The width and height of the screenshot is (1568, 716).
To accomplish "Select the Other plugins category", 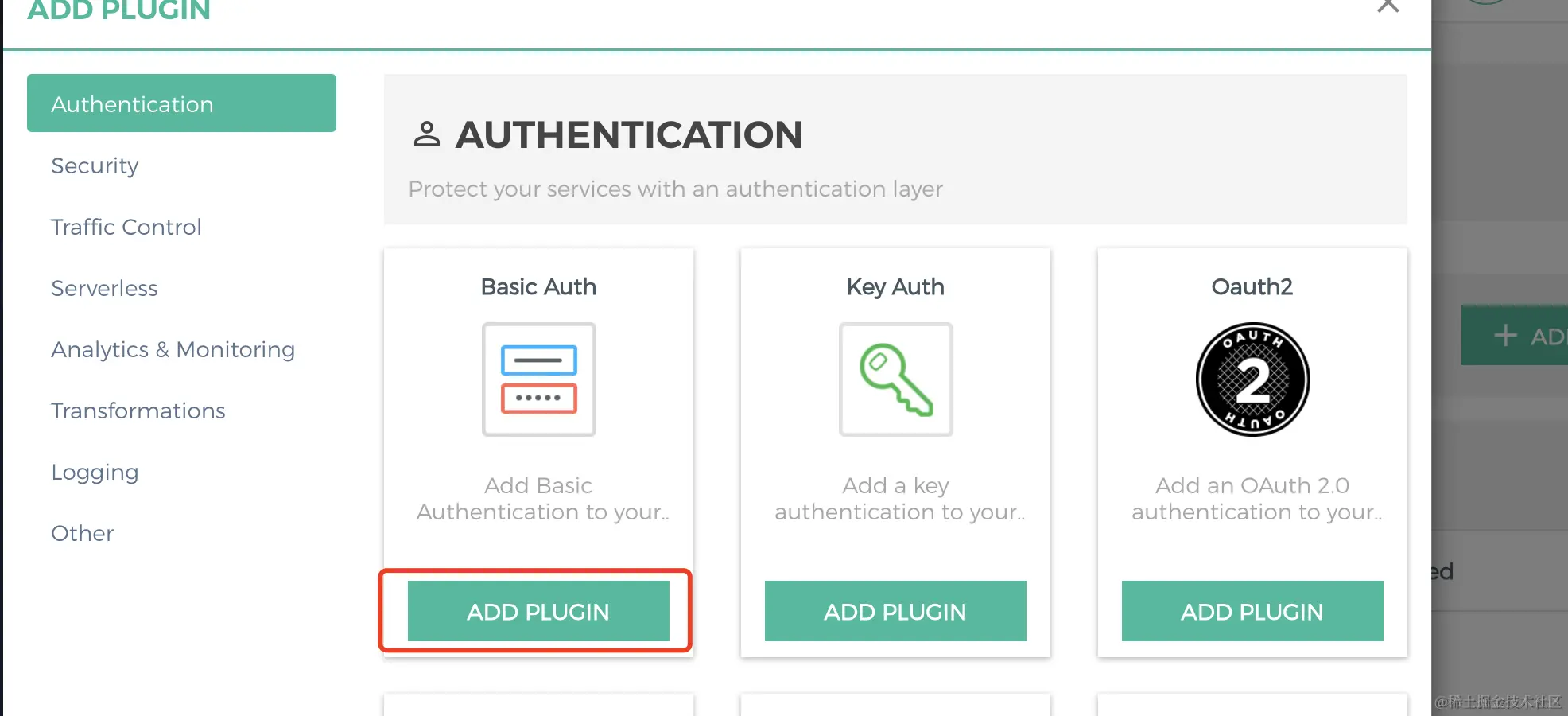I will point(82,533).
